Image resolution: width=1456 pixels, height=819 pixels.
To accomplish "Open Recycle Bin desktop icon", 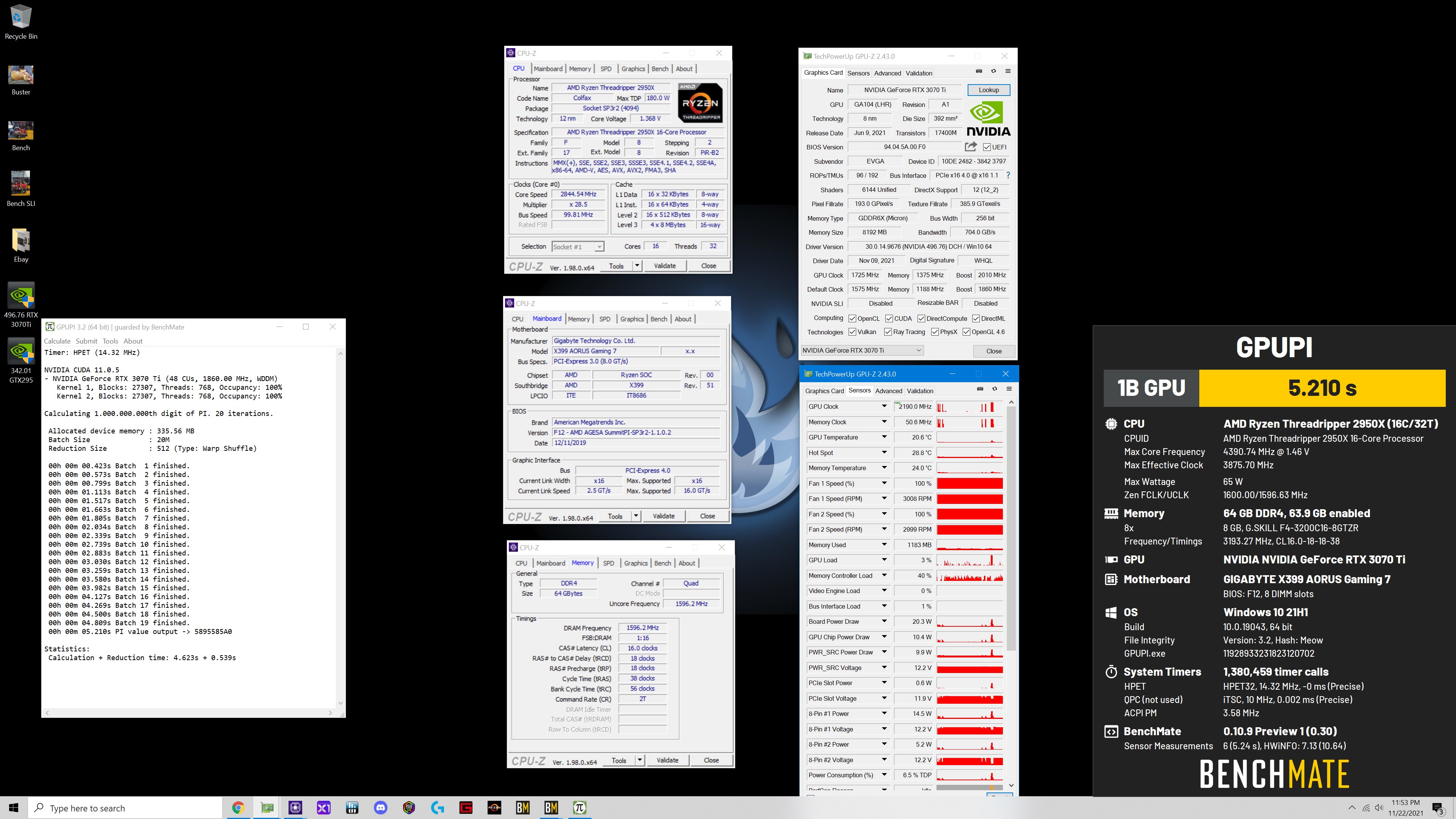I will [21, 23].
